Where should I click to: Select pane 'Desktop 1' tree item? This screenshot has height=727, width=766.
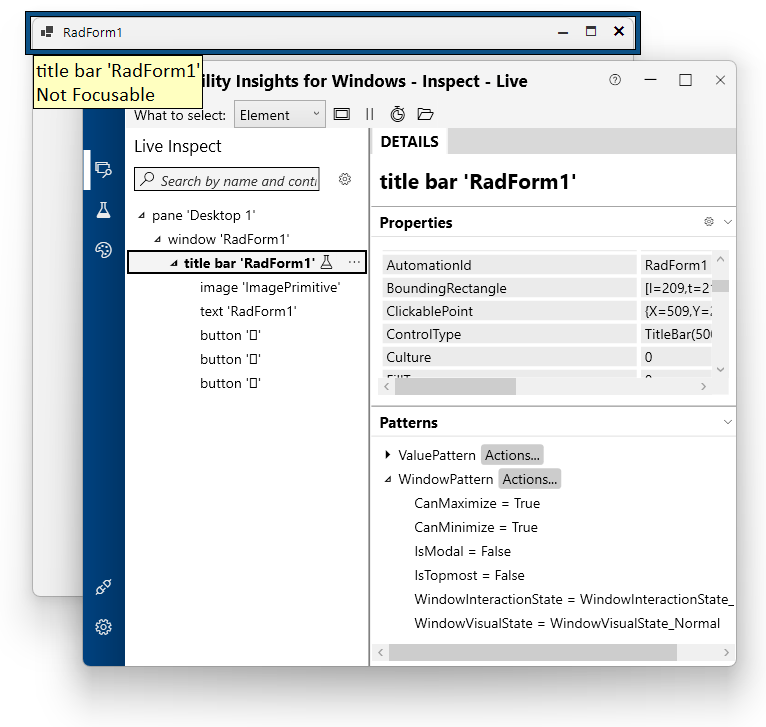click(204, 215)
